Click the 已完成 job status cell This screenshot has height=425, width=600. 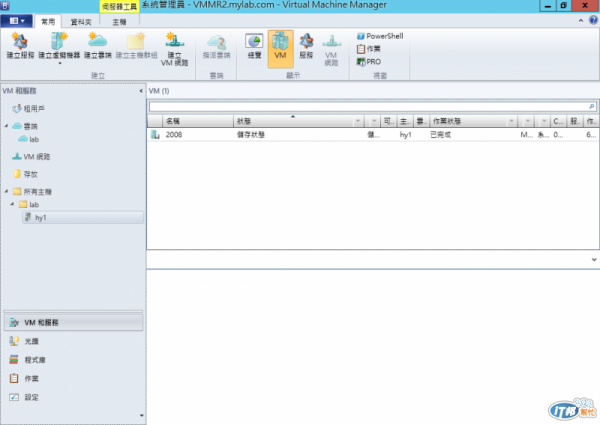pyautogui.click(x=440, y=135)
